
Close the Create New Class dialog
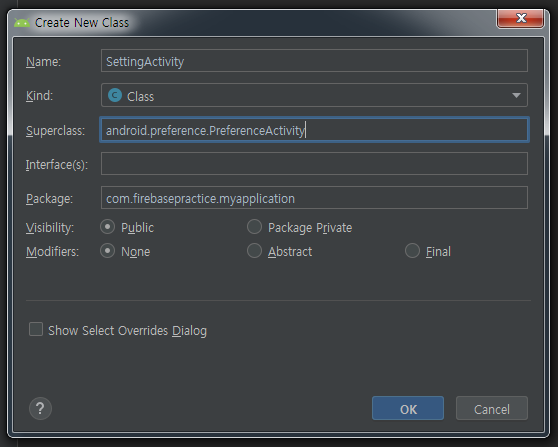[520, 18]
